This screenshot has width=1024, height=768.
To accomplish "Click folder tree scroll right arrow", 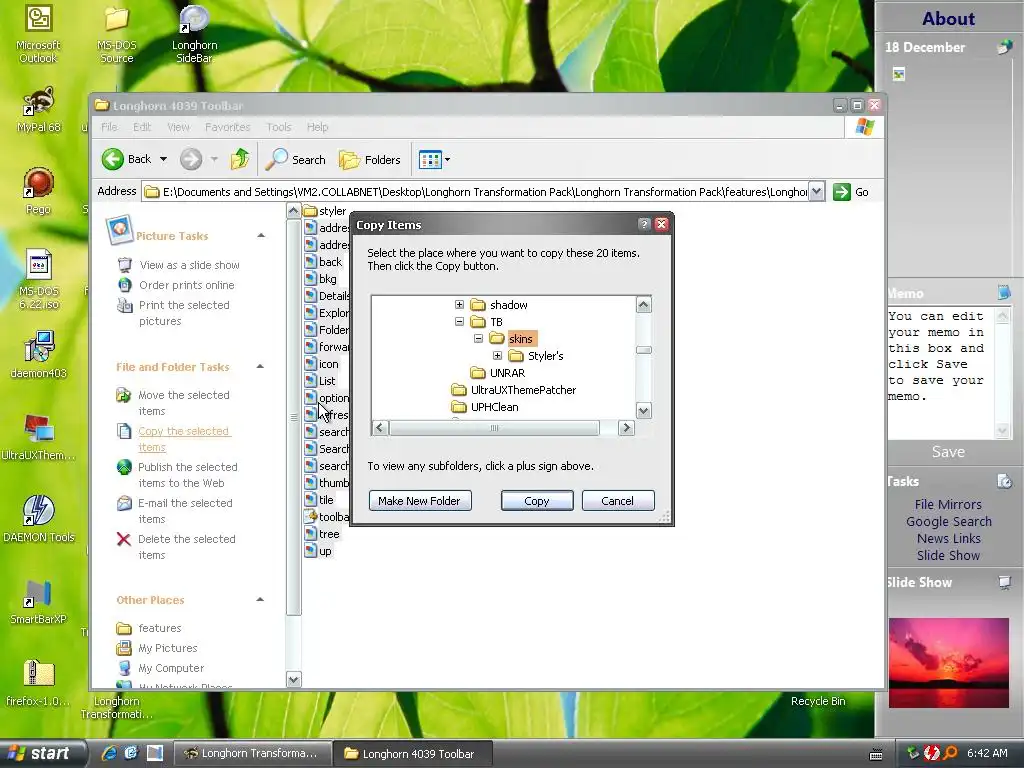I will point(626,428).
